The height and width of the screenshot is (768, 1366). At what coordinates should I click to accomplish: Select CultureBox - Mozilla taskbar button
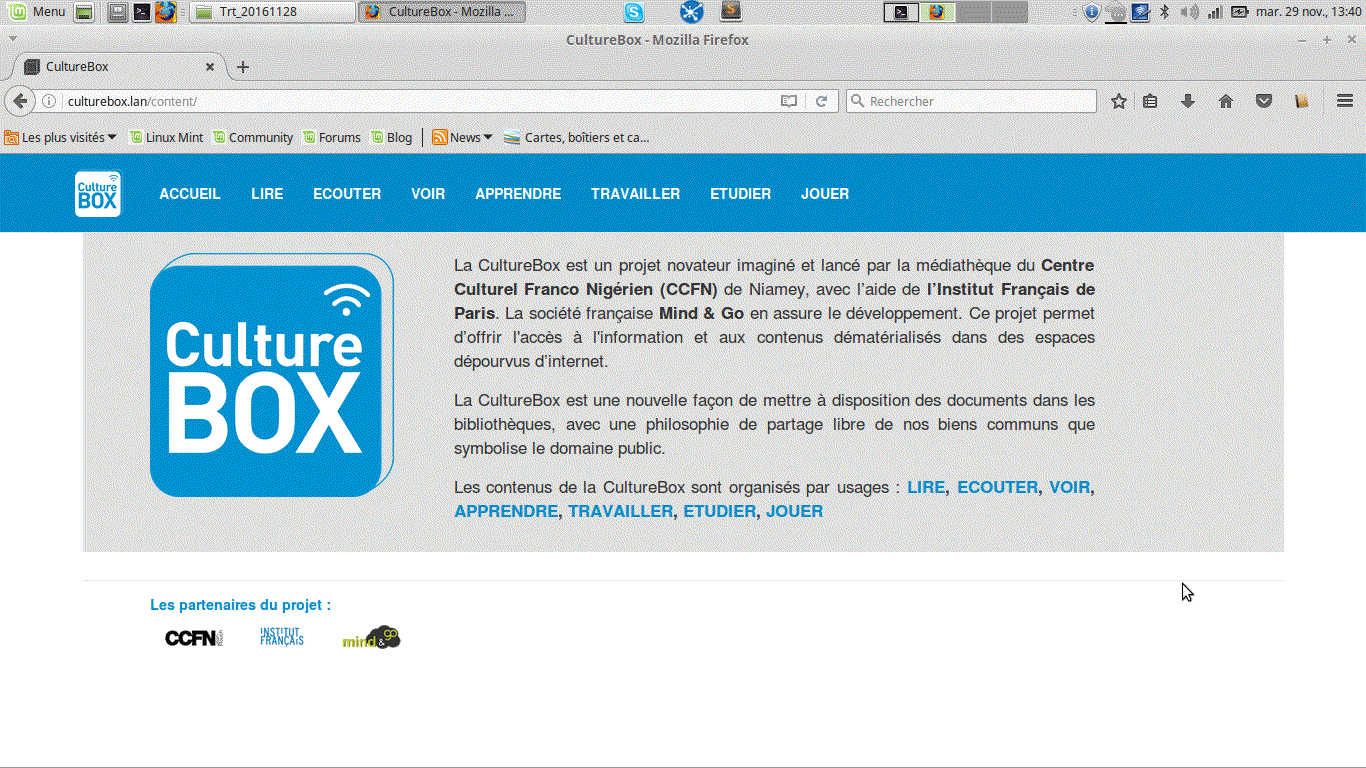tap(443, 12)
